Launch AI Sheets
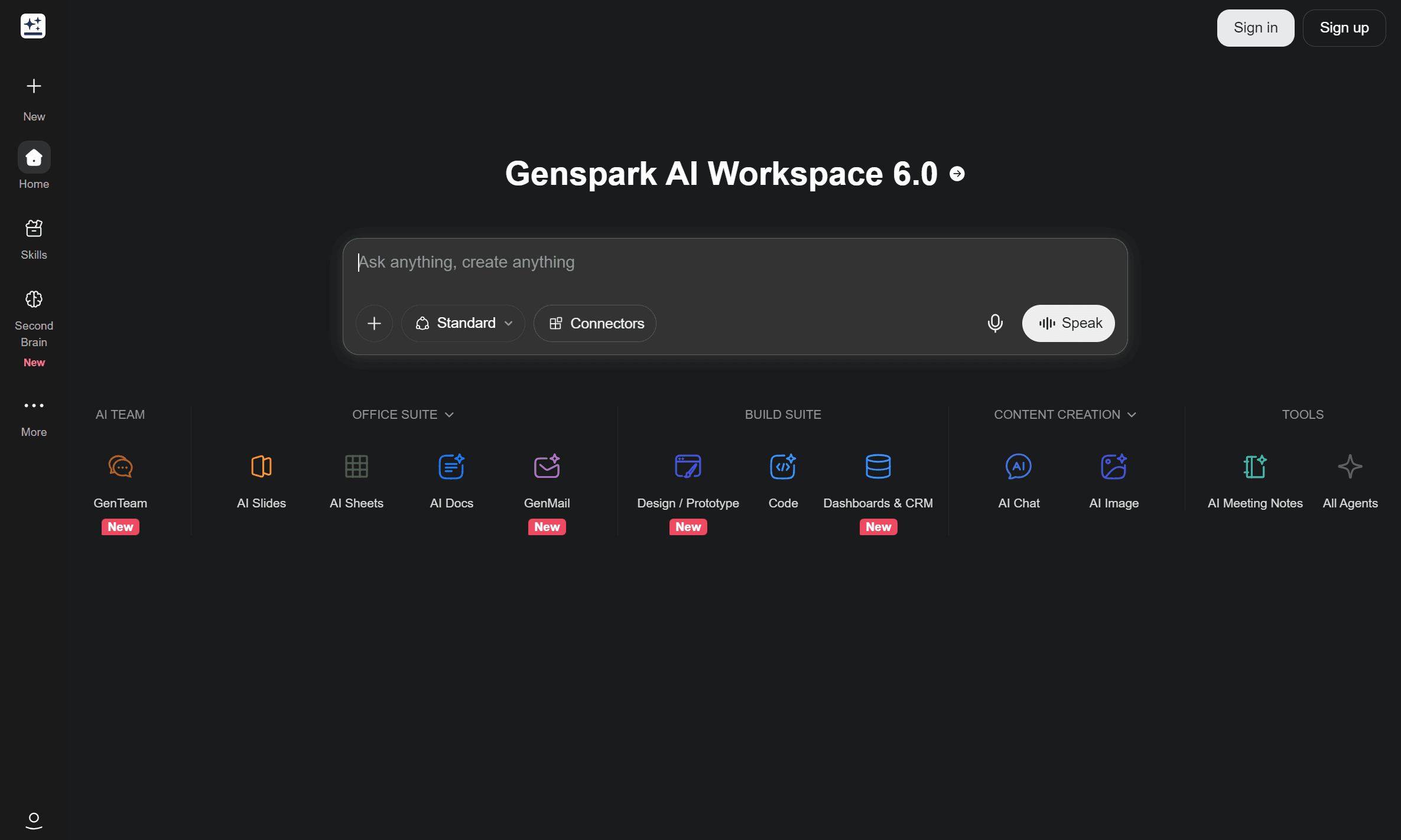The height and width of the screenshot is (840, 1401). tap(356, 481)
